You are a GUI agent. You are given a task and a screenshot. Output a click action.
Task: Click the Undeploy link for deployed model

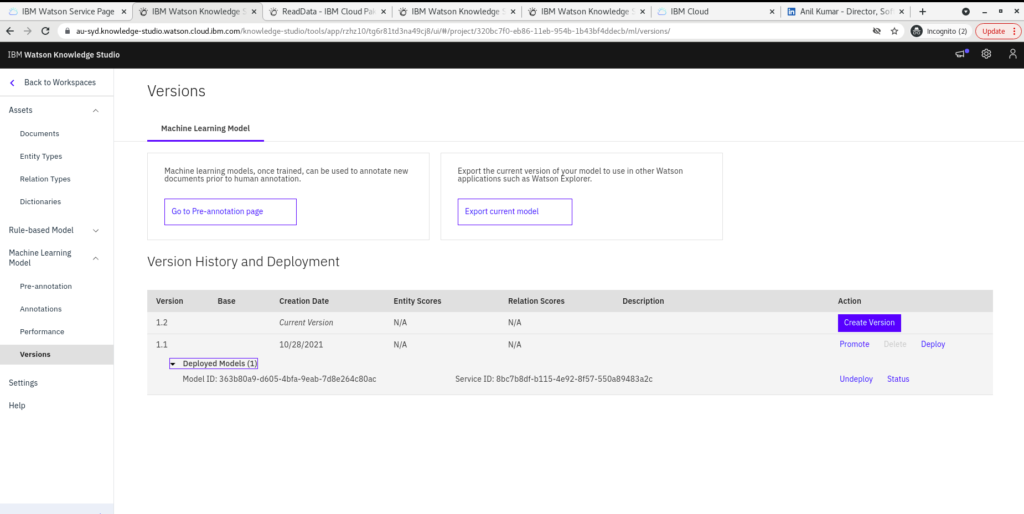[856, 379]
